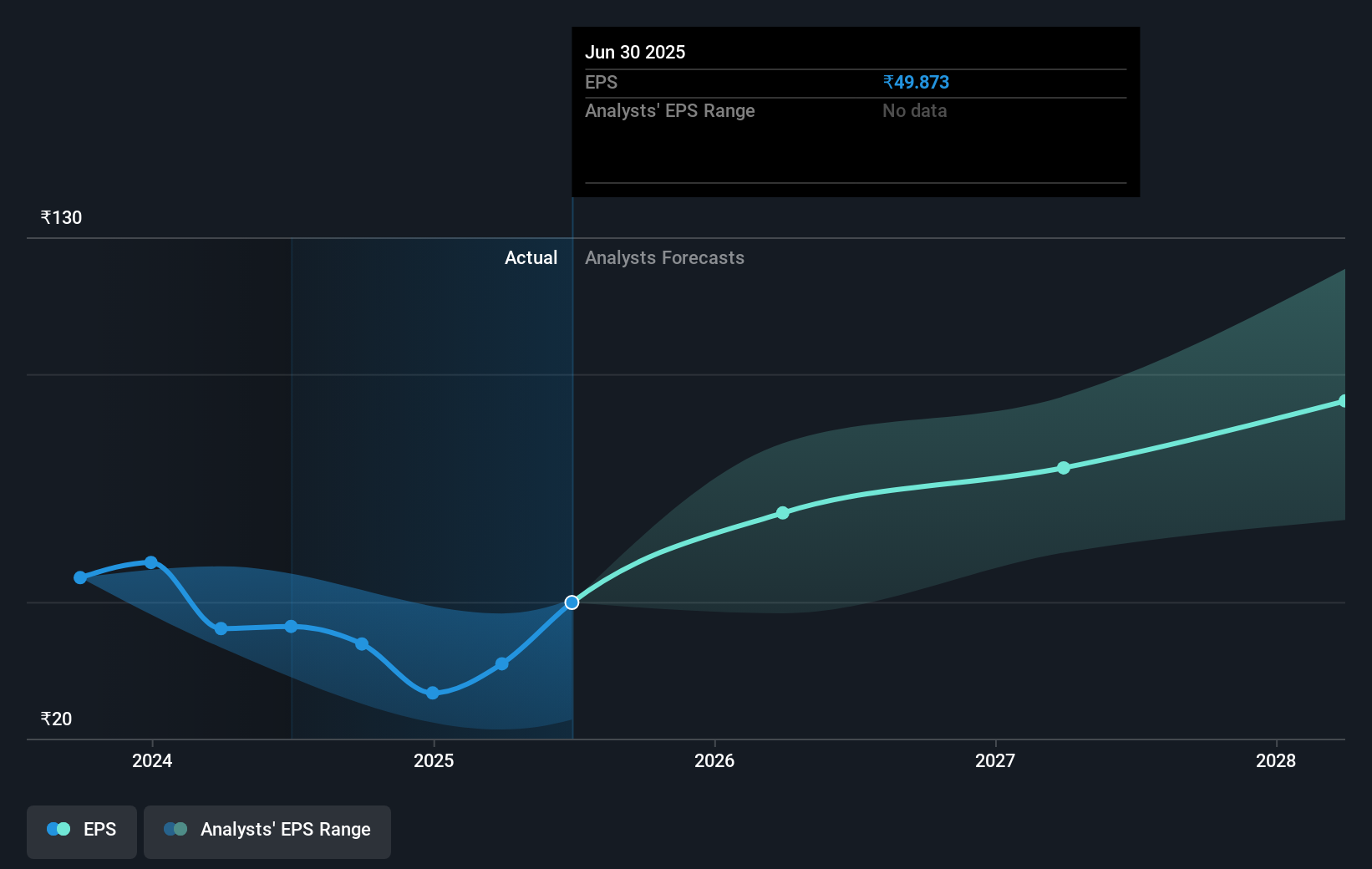The image size is (1372, 869).
Task: Click the ₹130 y-axis label
Action: (61, 218)
